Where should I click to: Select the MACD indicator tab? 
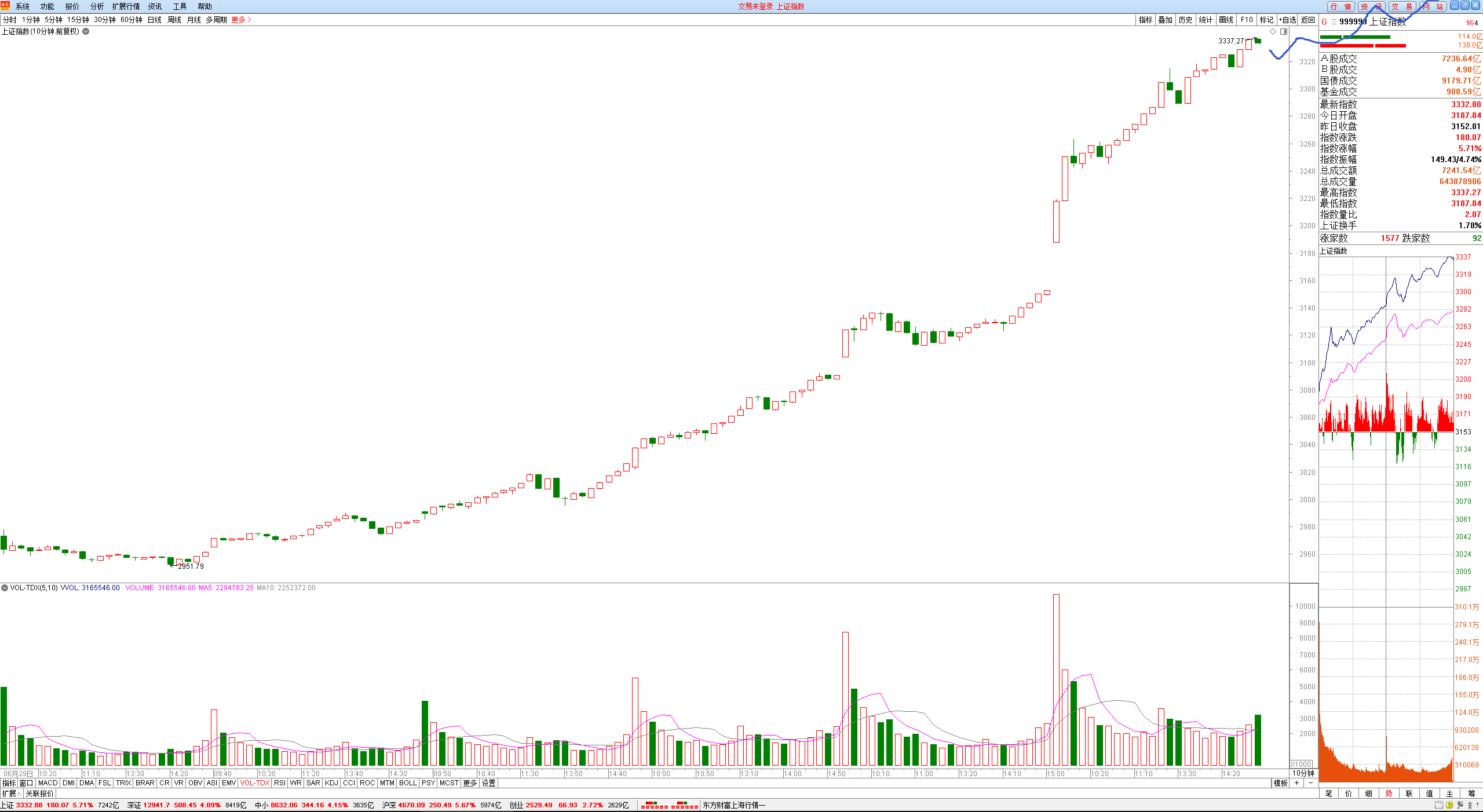click(x=48, y=783)
